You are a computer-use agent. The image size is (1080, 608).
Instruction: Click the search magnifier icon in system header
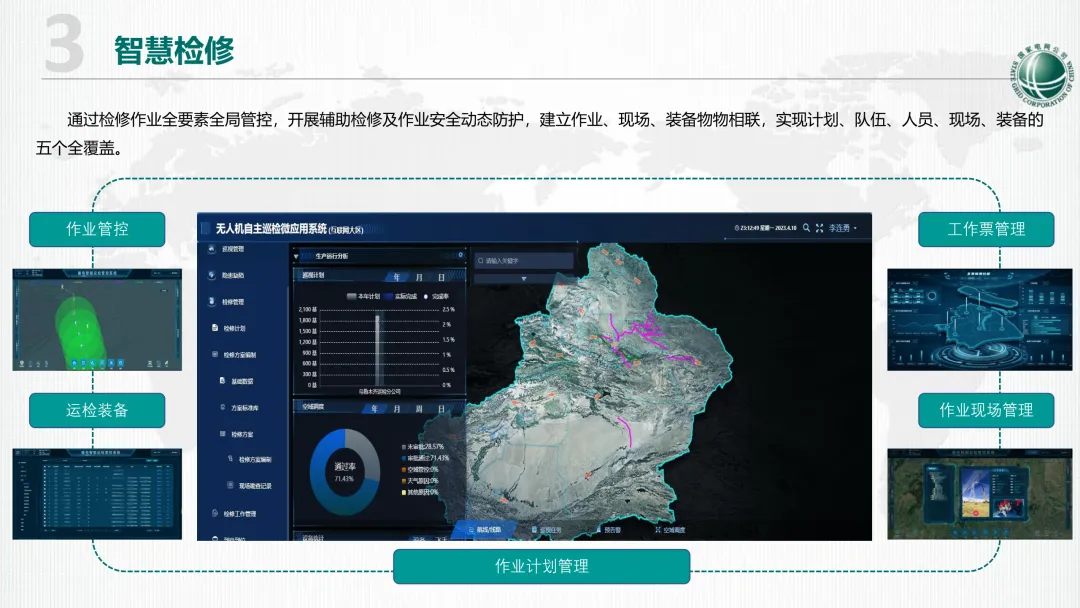806,228
